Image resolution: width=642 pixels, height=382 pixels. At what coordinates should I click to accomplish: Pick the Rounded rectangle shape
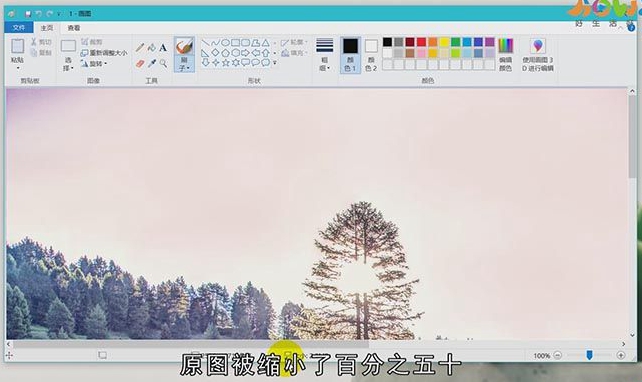245,43
